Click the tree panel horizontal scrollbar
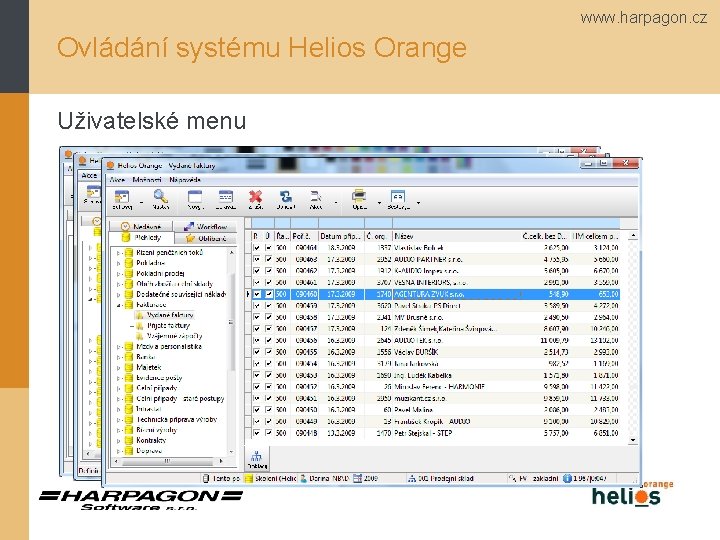Viewport: 720px width, 540px height. coord(169,461)
